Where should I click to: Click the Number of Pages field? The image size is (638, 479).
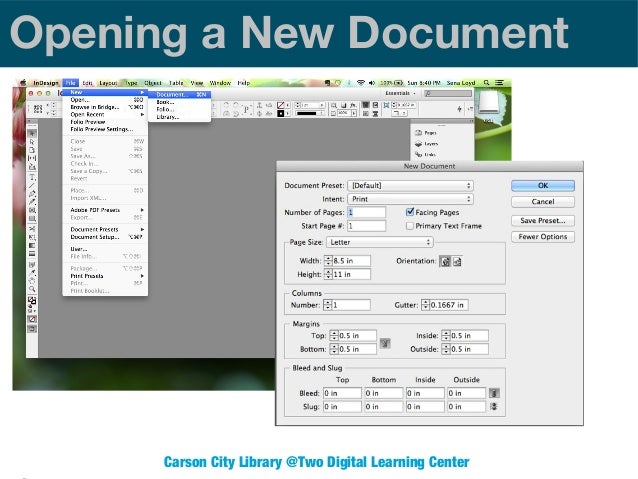pyautogui.click(x=366, y=212)
